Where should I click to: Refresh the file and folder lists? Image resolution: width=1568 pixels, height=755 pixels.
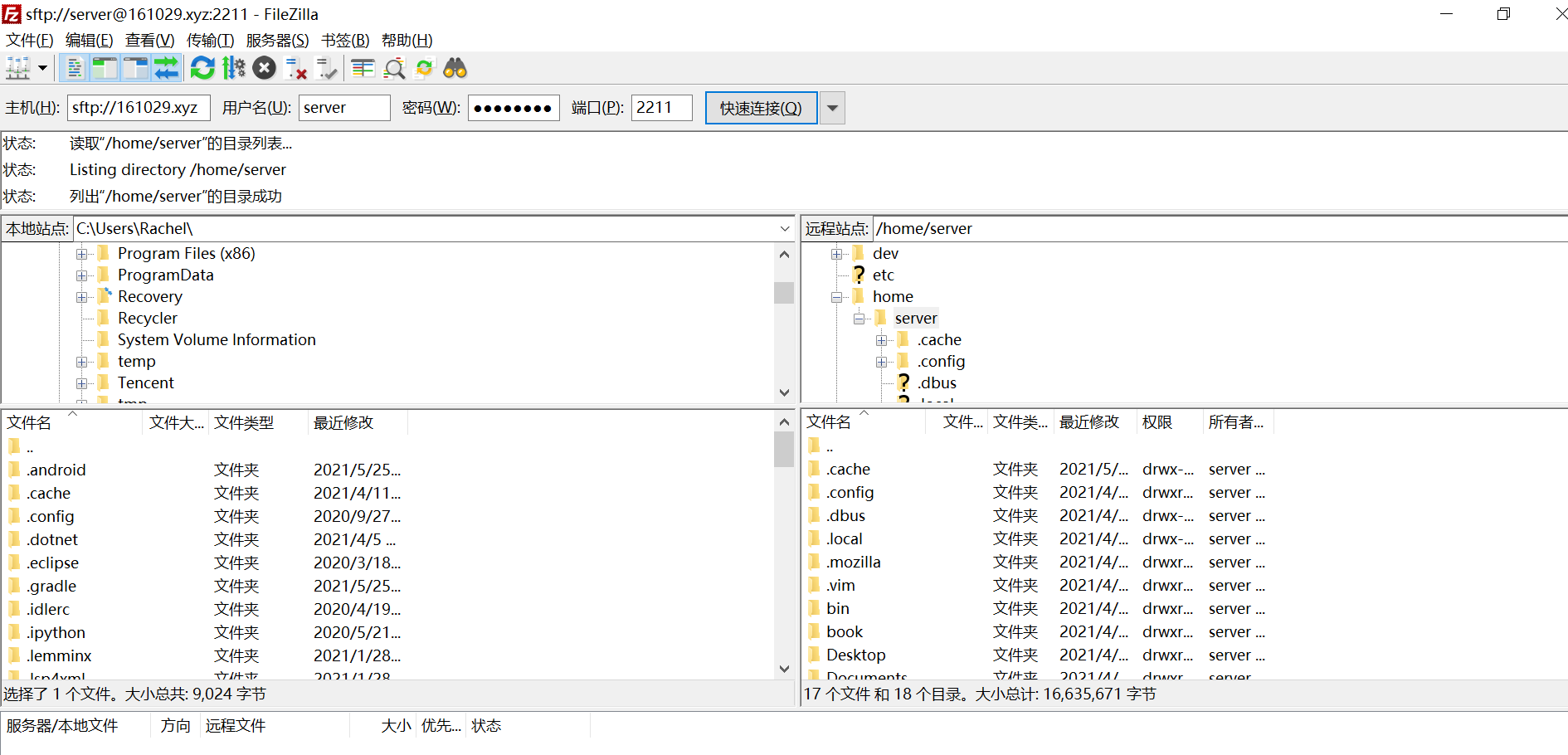202,68
